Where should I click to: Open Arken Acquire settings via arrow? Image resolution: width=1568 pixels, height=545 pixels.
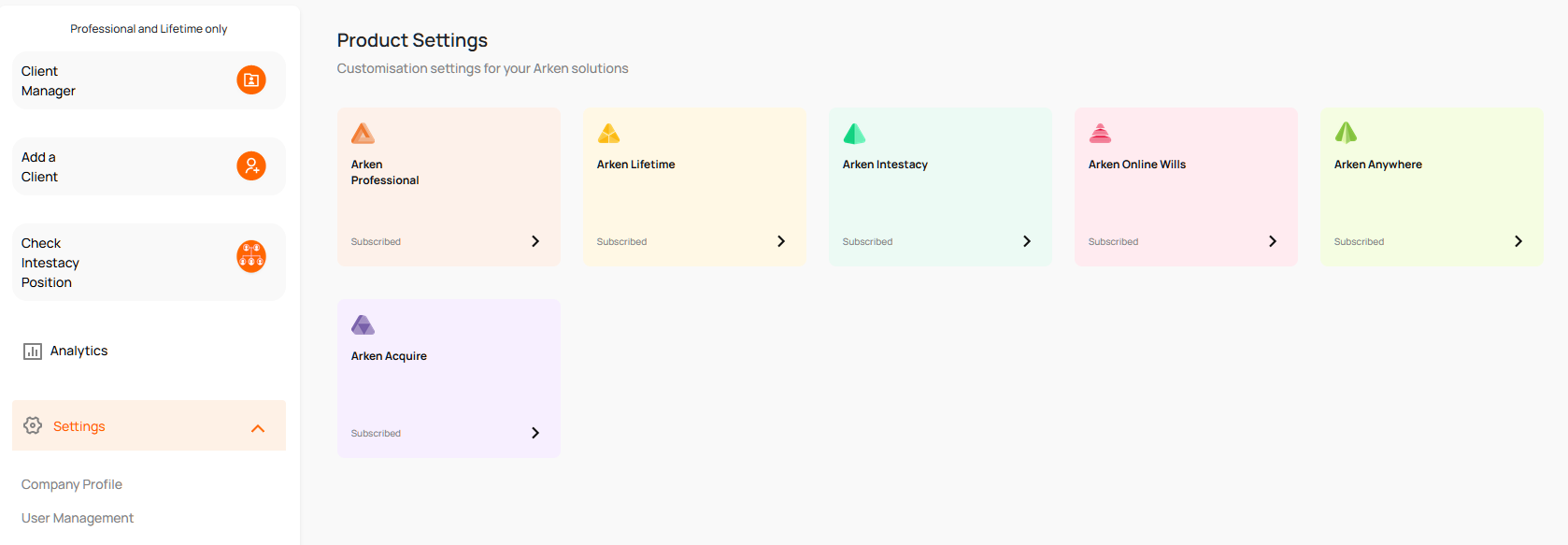point(535,433)
